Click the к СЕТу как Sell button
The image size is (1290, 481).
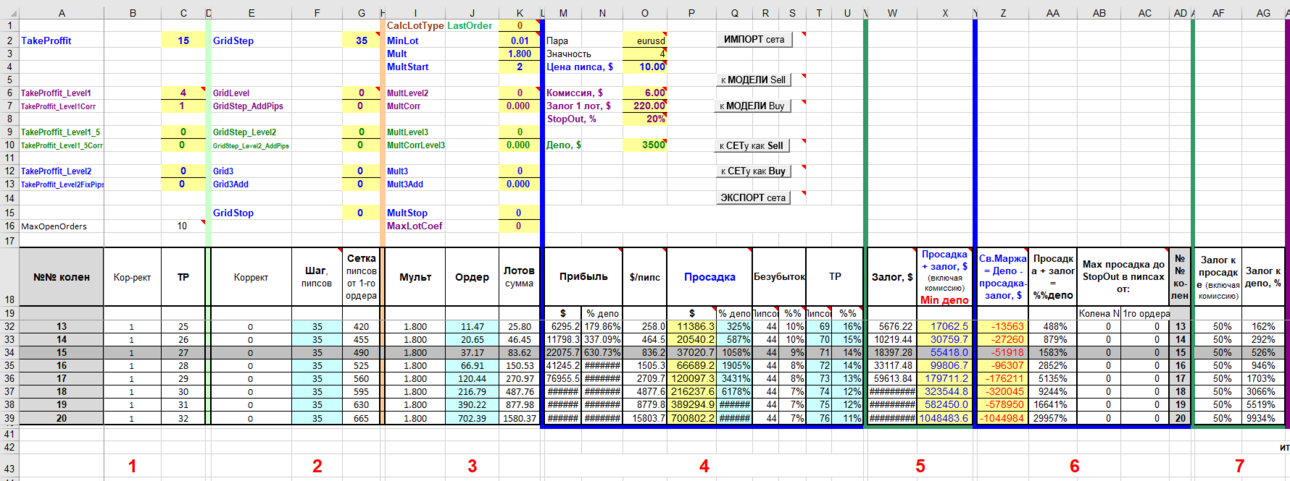coord(753,145)
